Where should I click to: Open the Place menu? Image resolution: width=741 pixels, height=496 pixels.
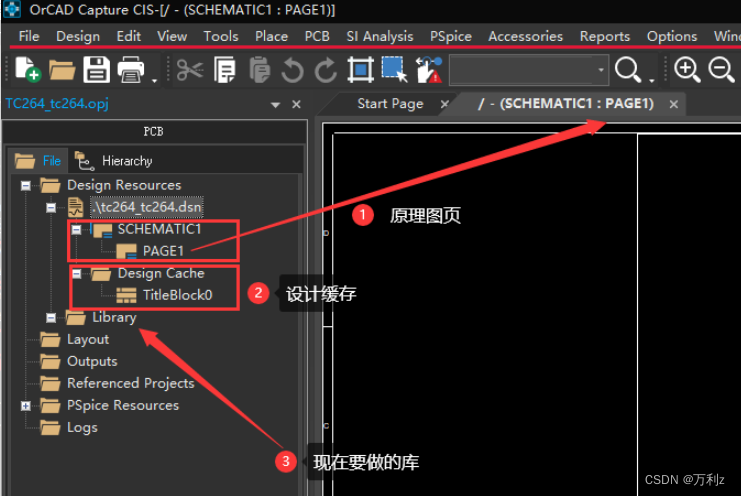tap(271, 36)
